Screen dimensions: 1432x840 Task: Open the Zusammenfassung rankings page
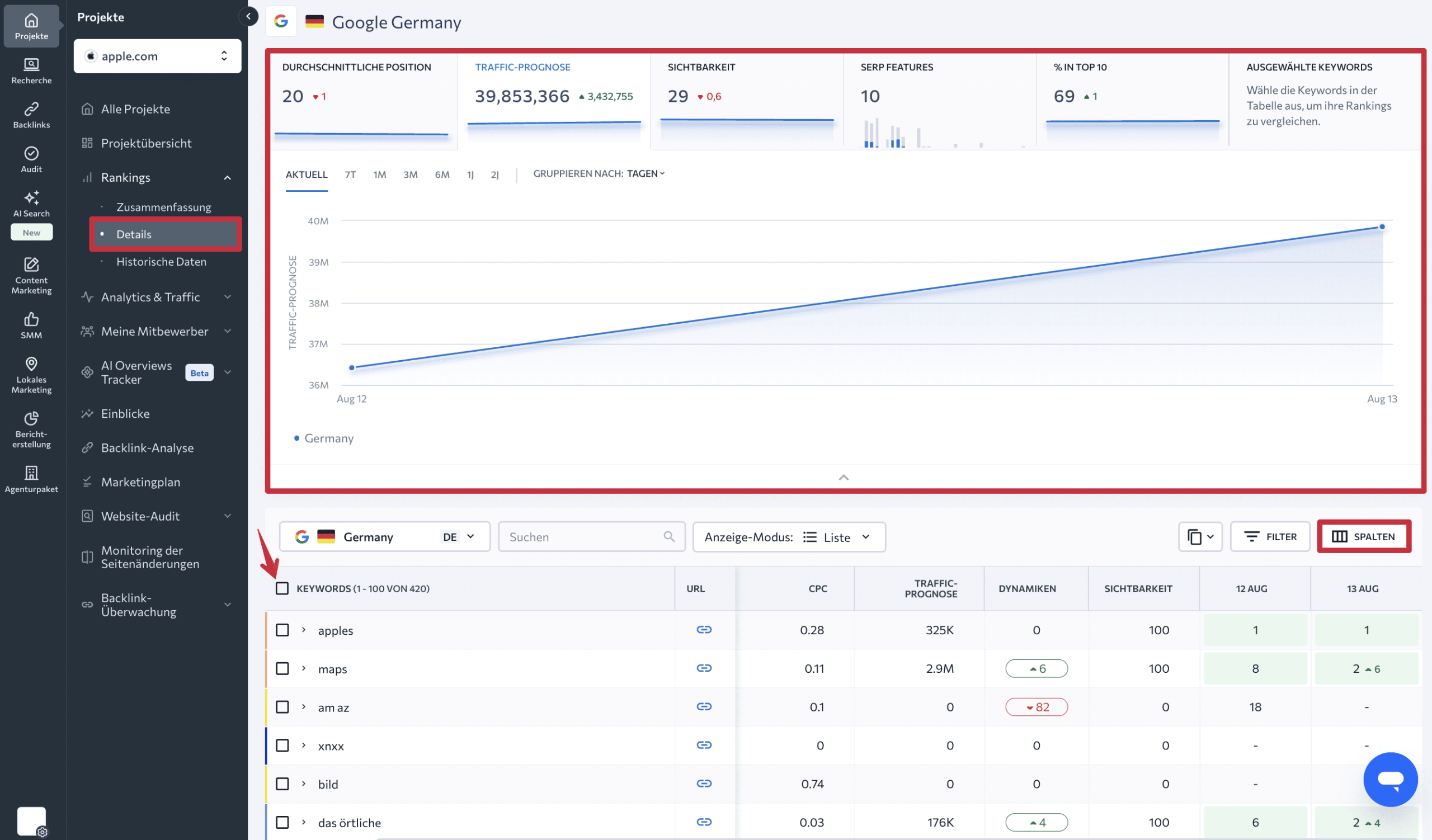(x=164, y=207)
